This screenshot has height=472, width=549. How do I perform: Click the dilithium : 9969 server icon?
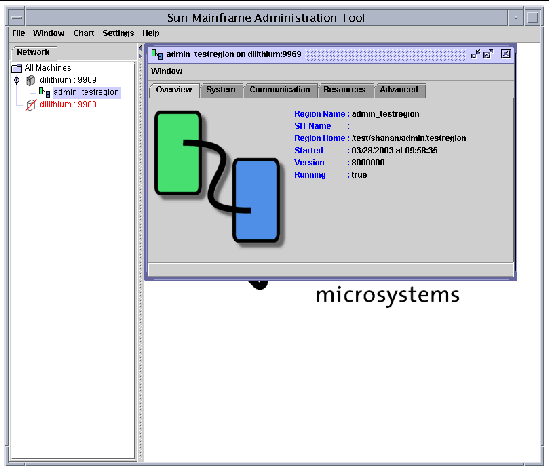tap(31, 80)
